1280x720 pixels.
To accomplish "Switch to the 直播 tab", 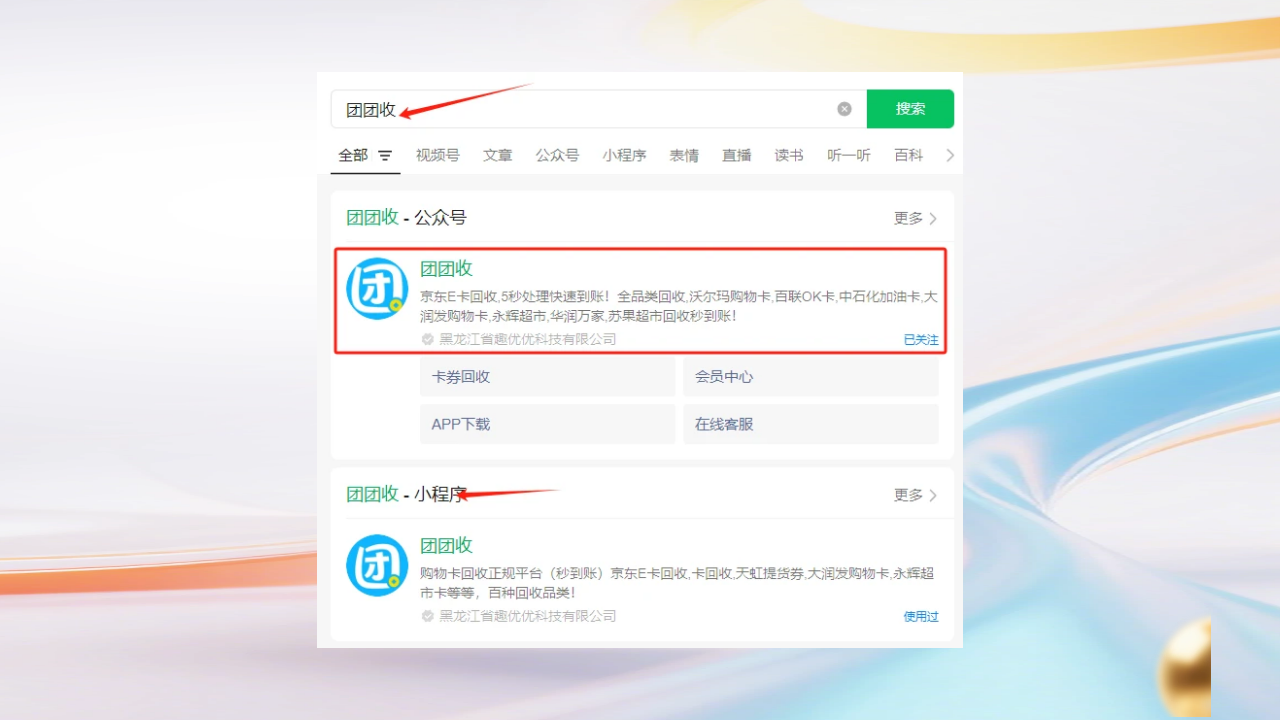I will [x=737, y=155].
